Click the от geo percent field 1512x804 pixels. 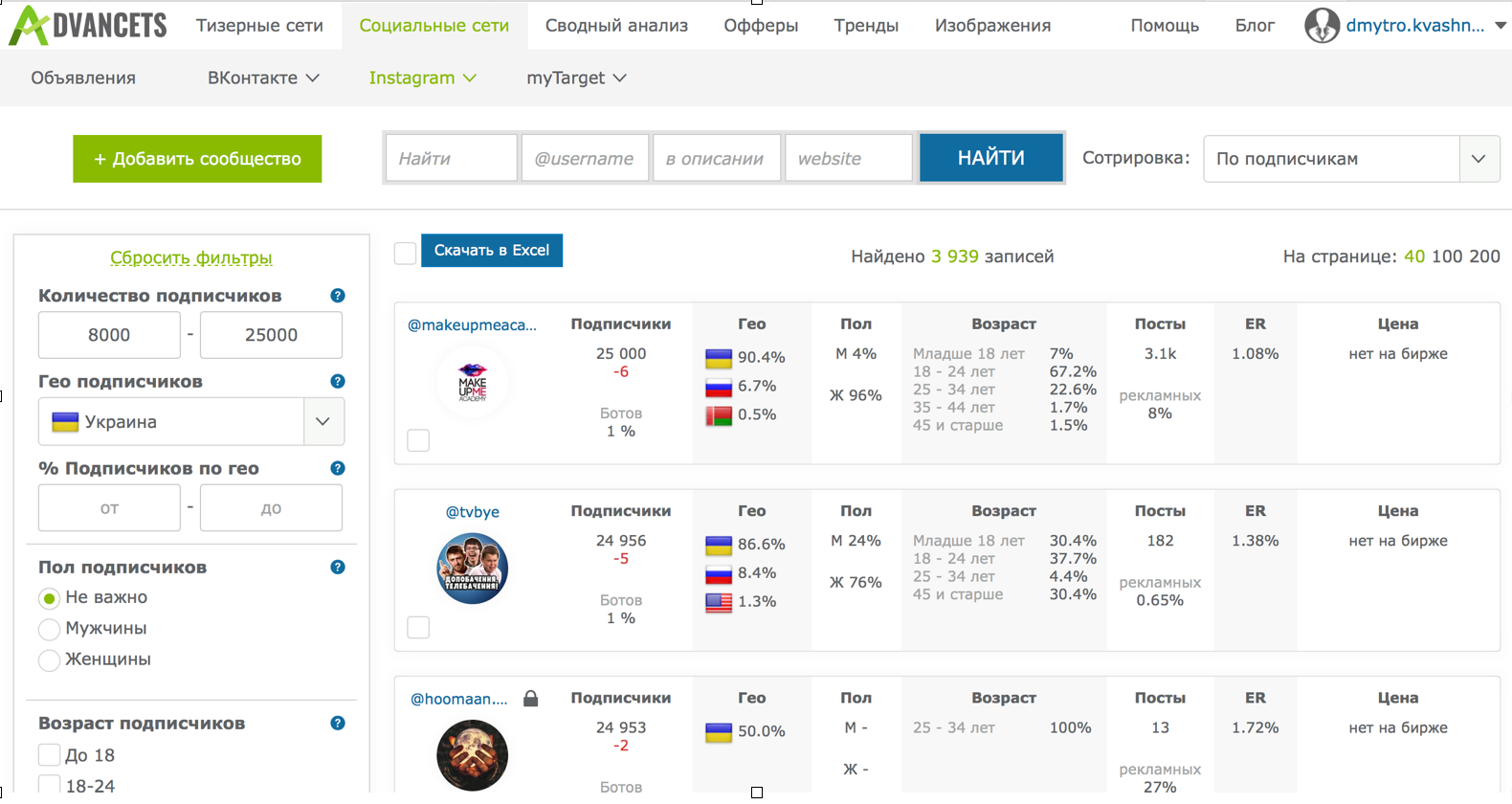109,507
